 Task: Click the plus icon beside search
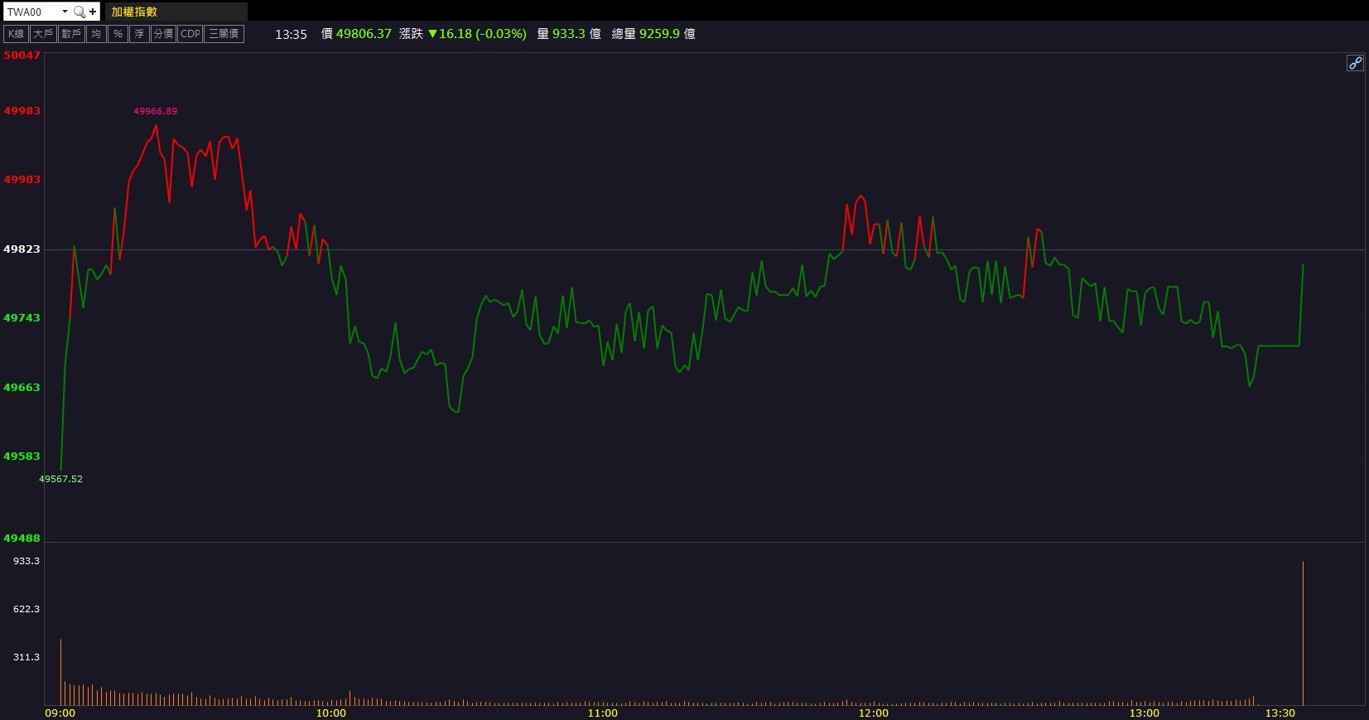point(93,12)
